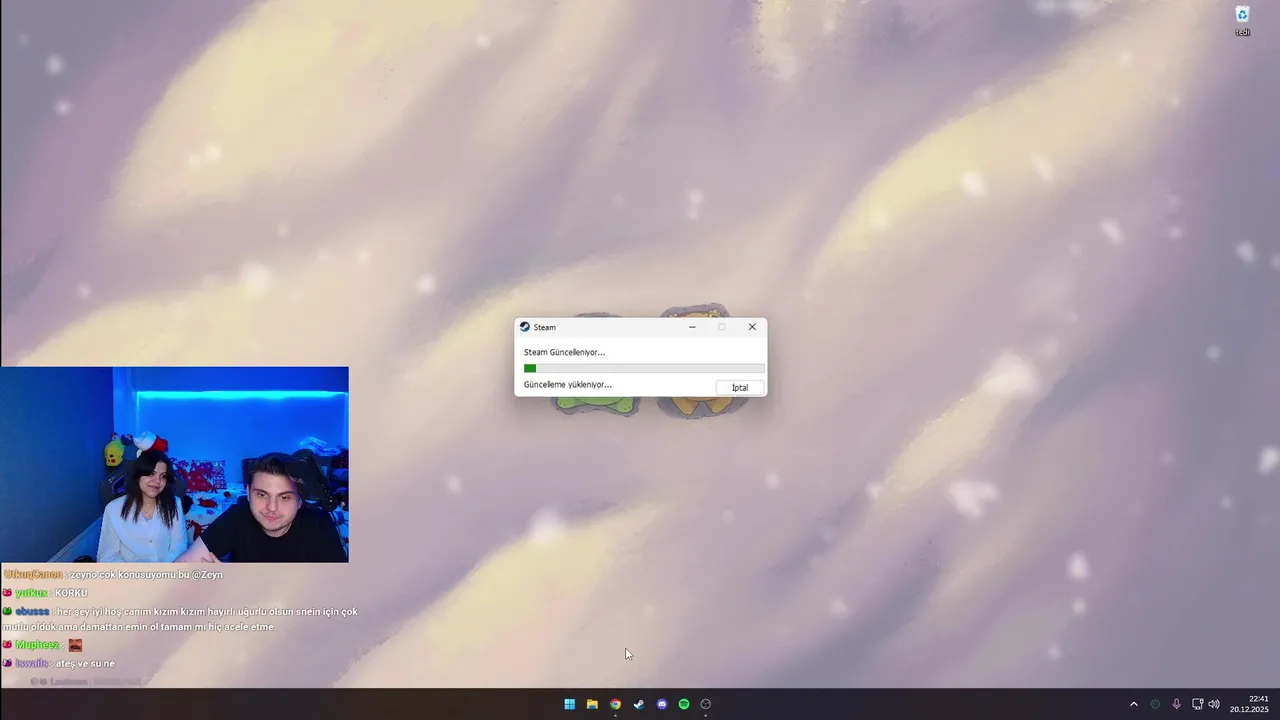Cancel the Steam update with İptal
Image resolution: width=1280 pixels, height=720 pixels.
[x=740, y=387]
